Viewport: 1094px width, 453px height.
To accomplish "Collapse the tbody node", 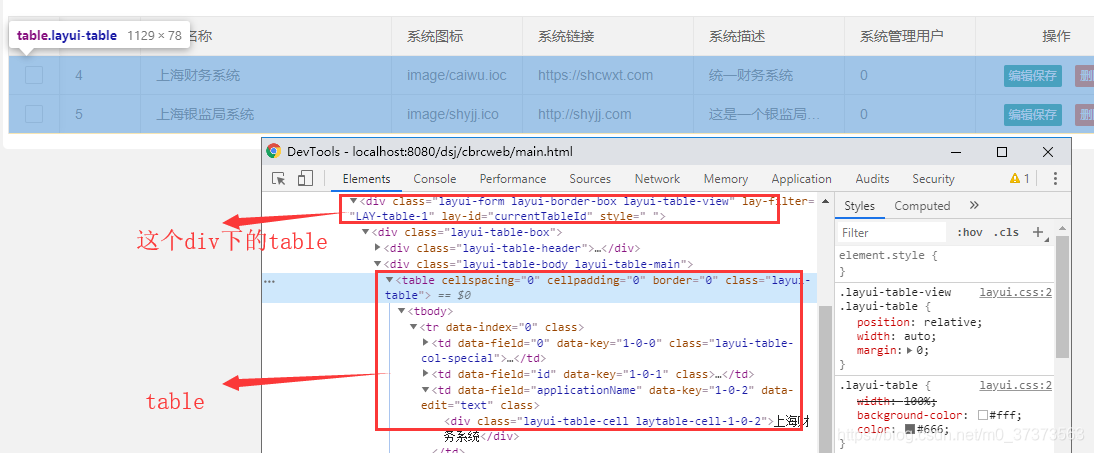I will click(x=401, y=311).
